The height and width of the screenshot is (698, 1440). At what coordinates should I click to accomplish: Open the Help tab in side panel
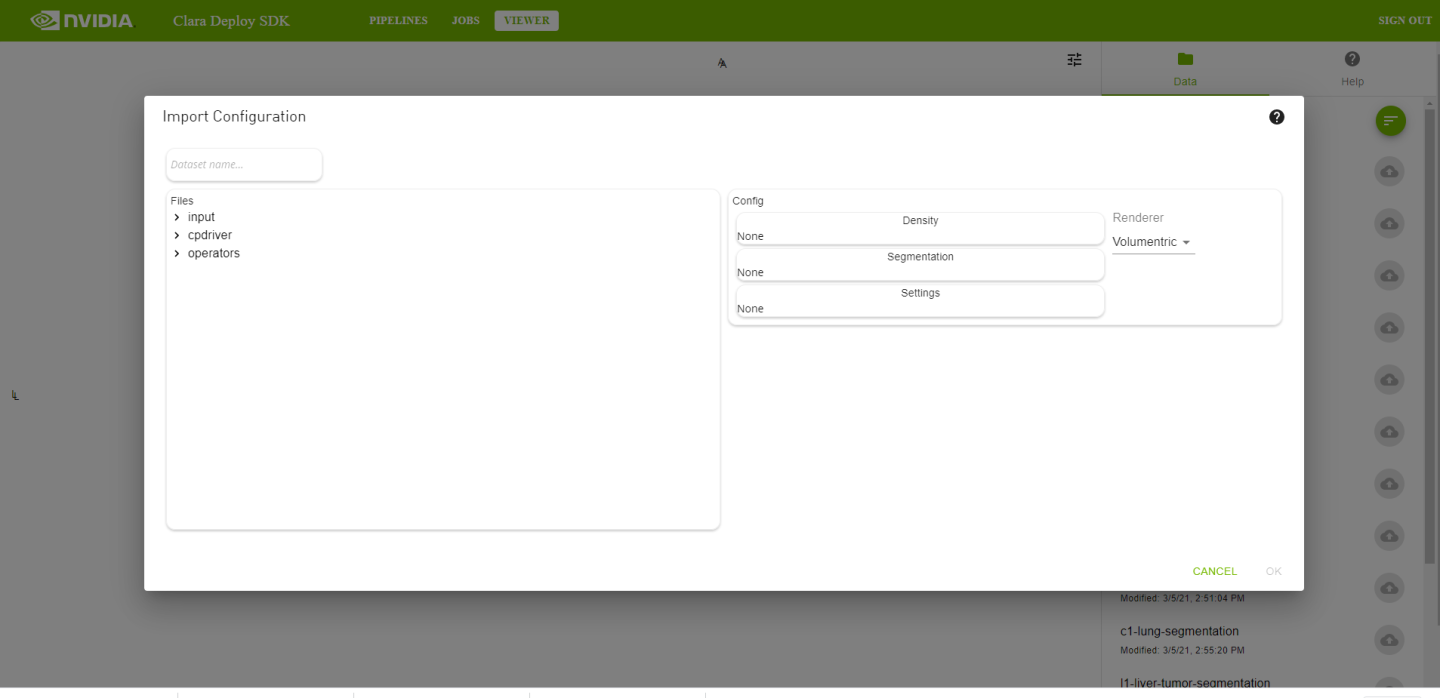(1352, 68)
